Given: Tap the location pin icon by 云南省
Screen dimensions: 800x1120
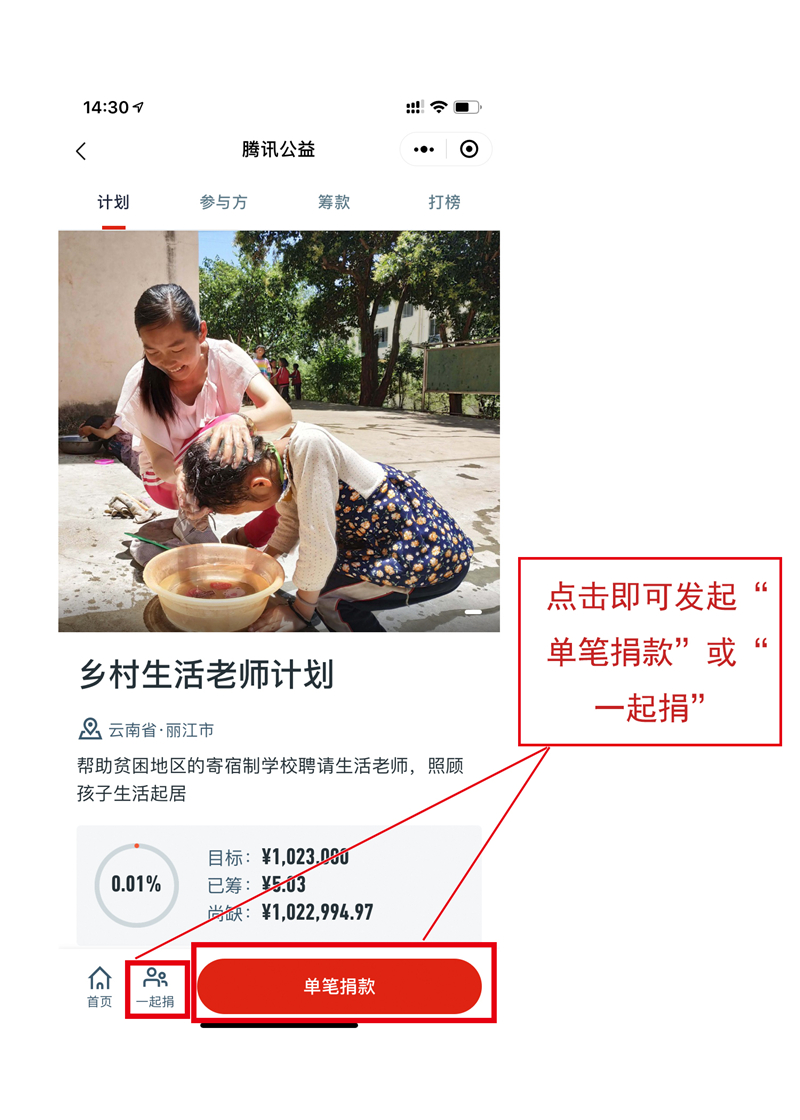Looking at the screenshot, I should tap(90, 729).
